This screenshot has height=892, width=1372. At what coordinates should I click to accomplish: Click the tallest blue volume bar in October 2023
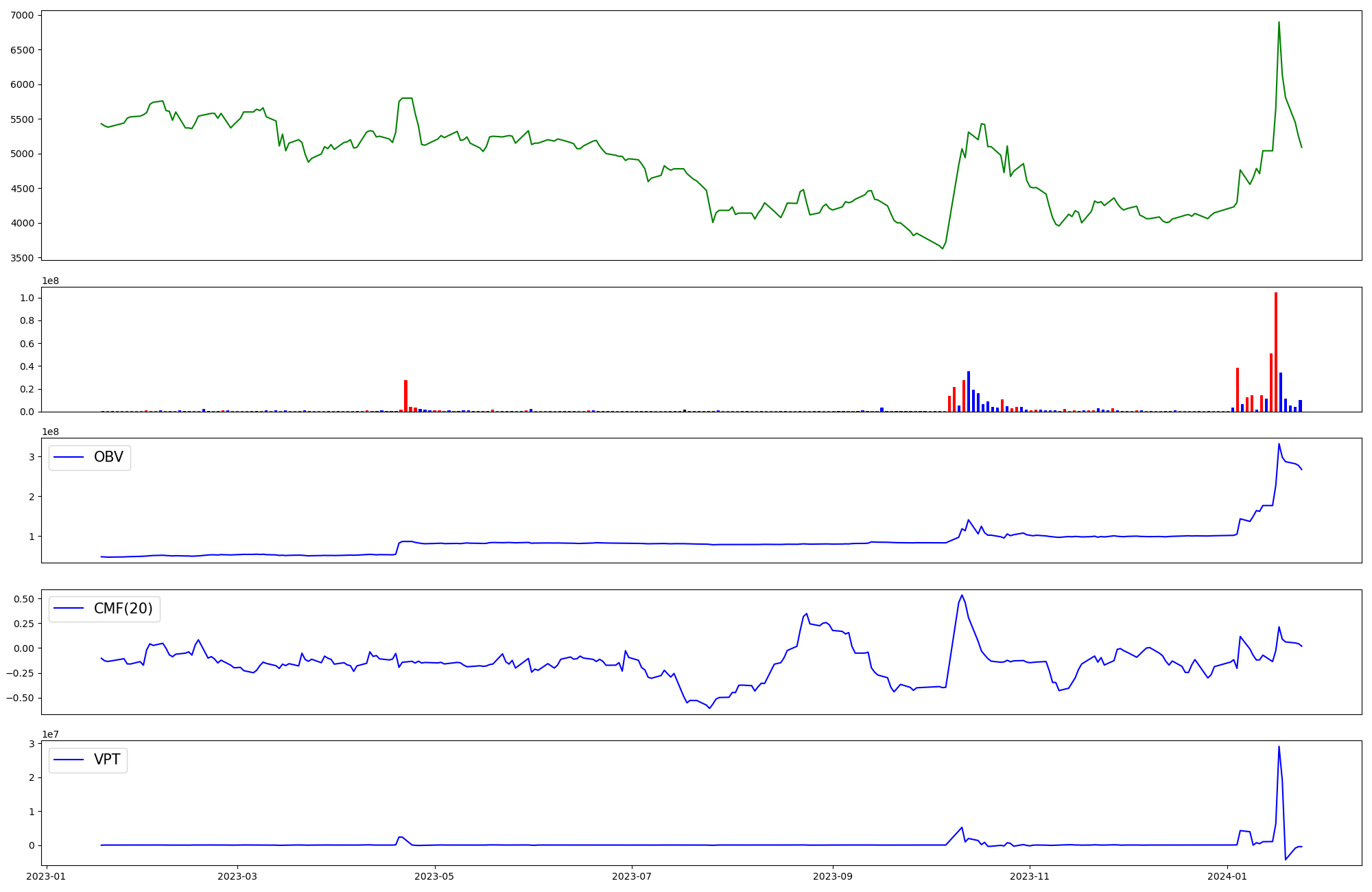[969, 392]
